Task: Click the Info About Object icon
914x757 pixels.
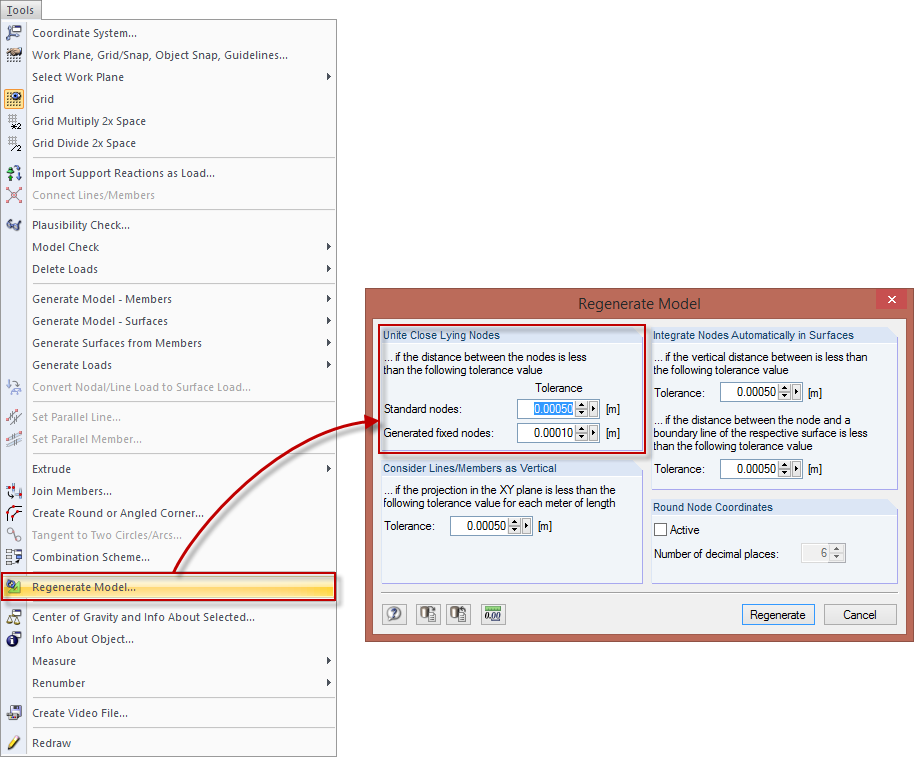Action: [14, 639]
